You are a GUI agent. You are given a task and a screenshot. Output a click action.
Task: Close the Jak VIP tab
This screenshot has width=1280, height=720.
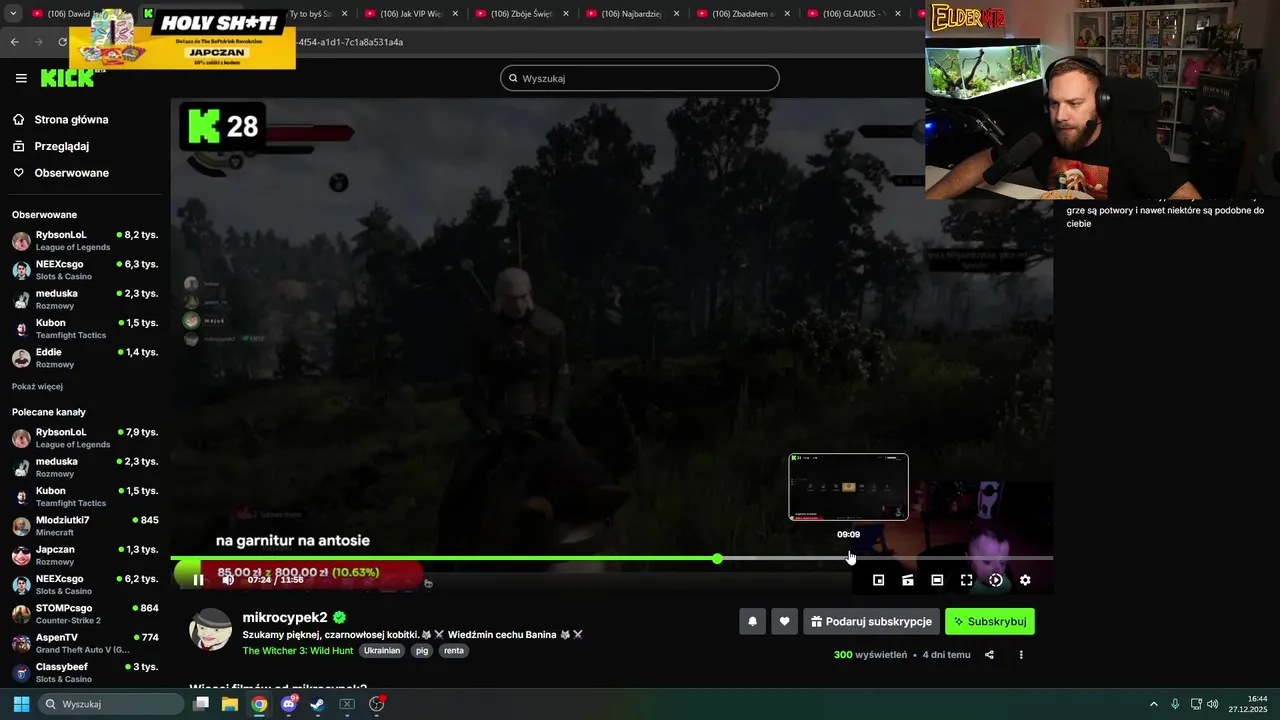[x=454, y=14]
